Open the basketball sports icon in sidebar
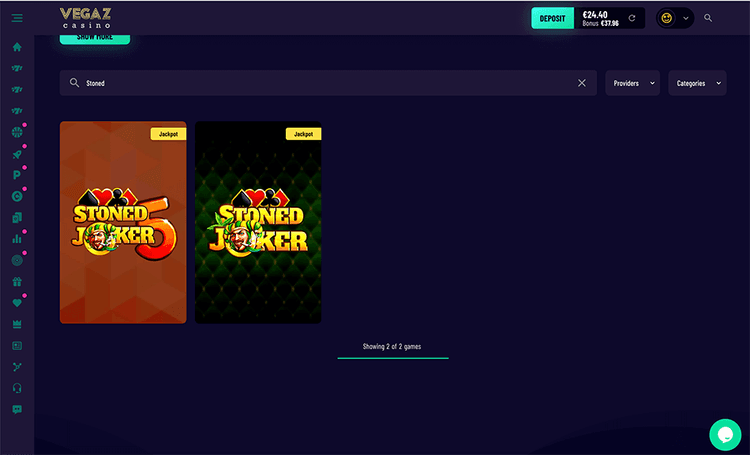 click(x=17, y=132)
